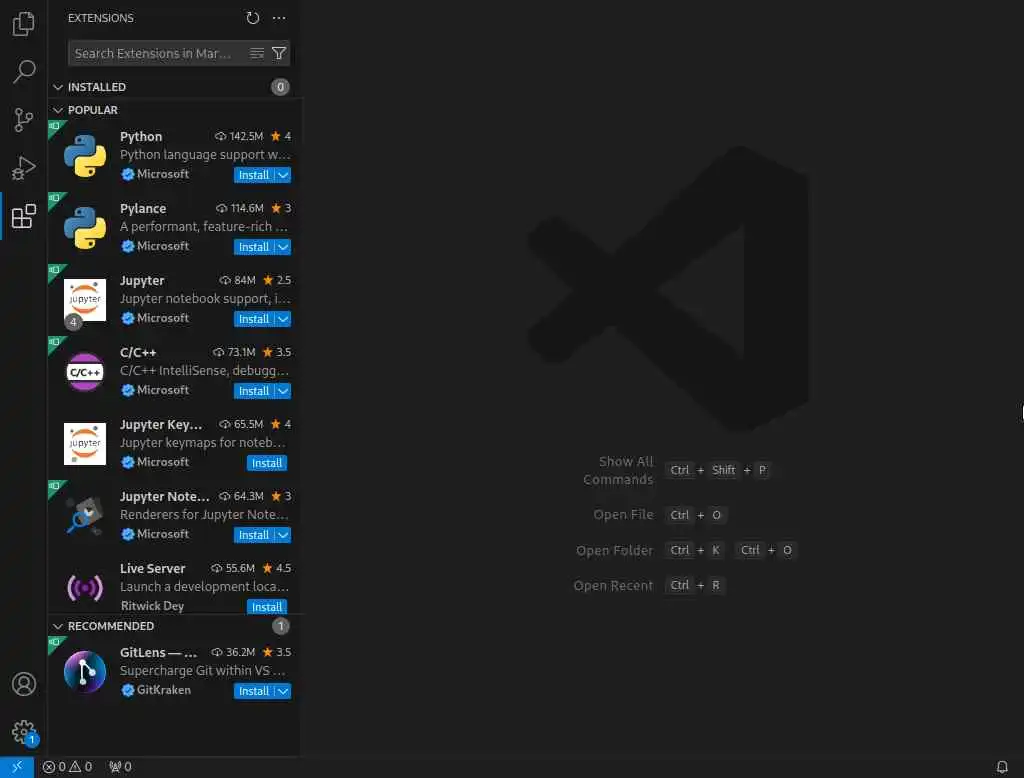This screenshot has width=1024, height=778.
Task: Collapse the INSTALLED section
Action: tap(58, 87)
